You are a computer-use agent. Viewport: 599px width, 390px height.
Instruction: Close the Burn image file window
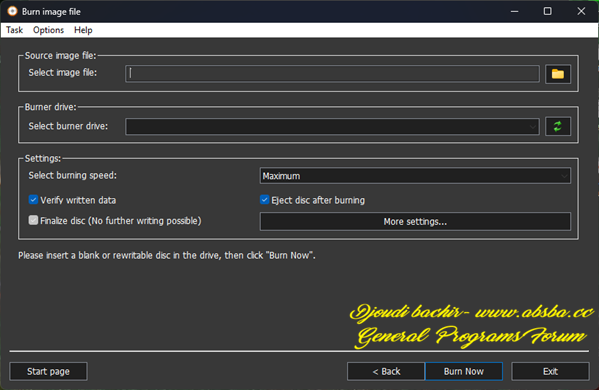click(x=581, y=11)
